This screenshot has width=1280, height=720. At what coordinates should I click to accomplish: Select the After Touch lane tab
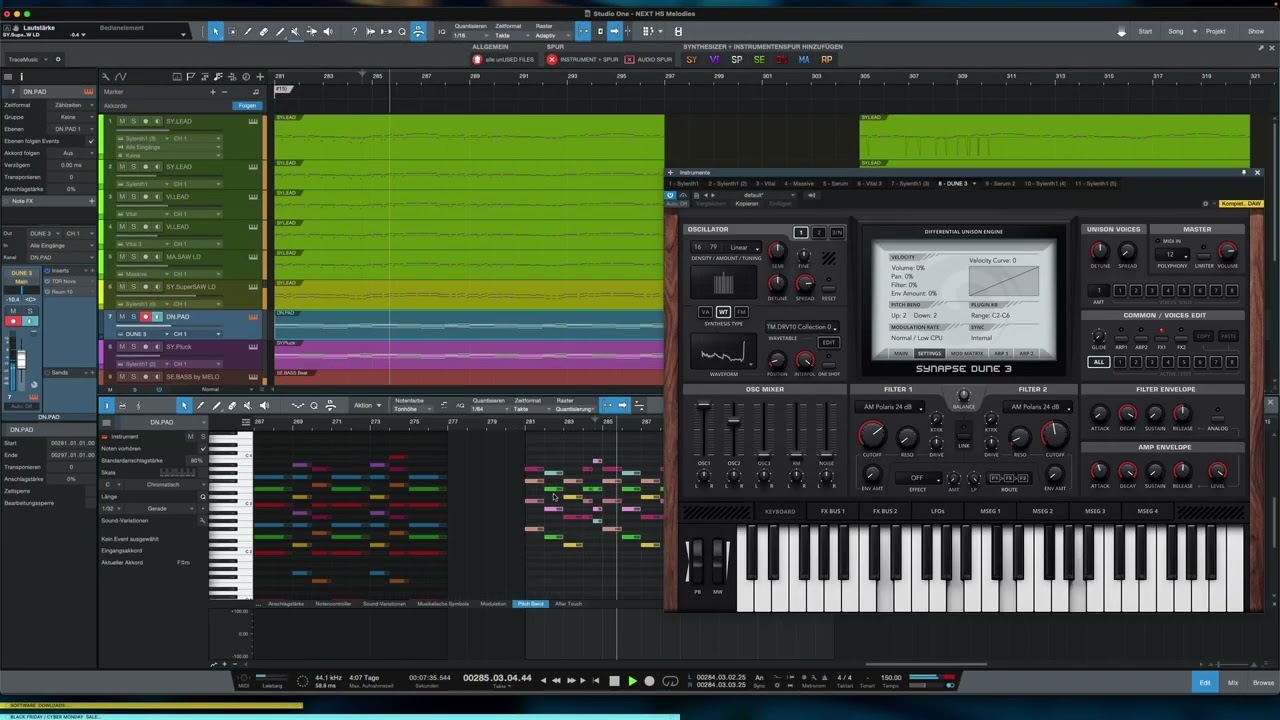click(568, 604)
